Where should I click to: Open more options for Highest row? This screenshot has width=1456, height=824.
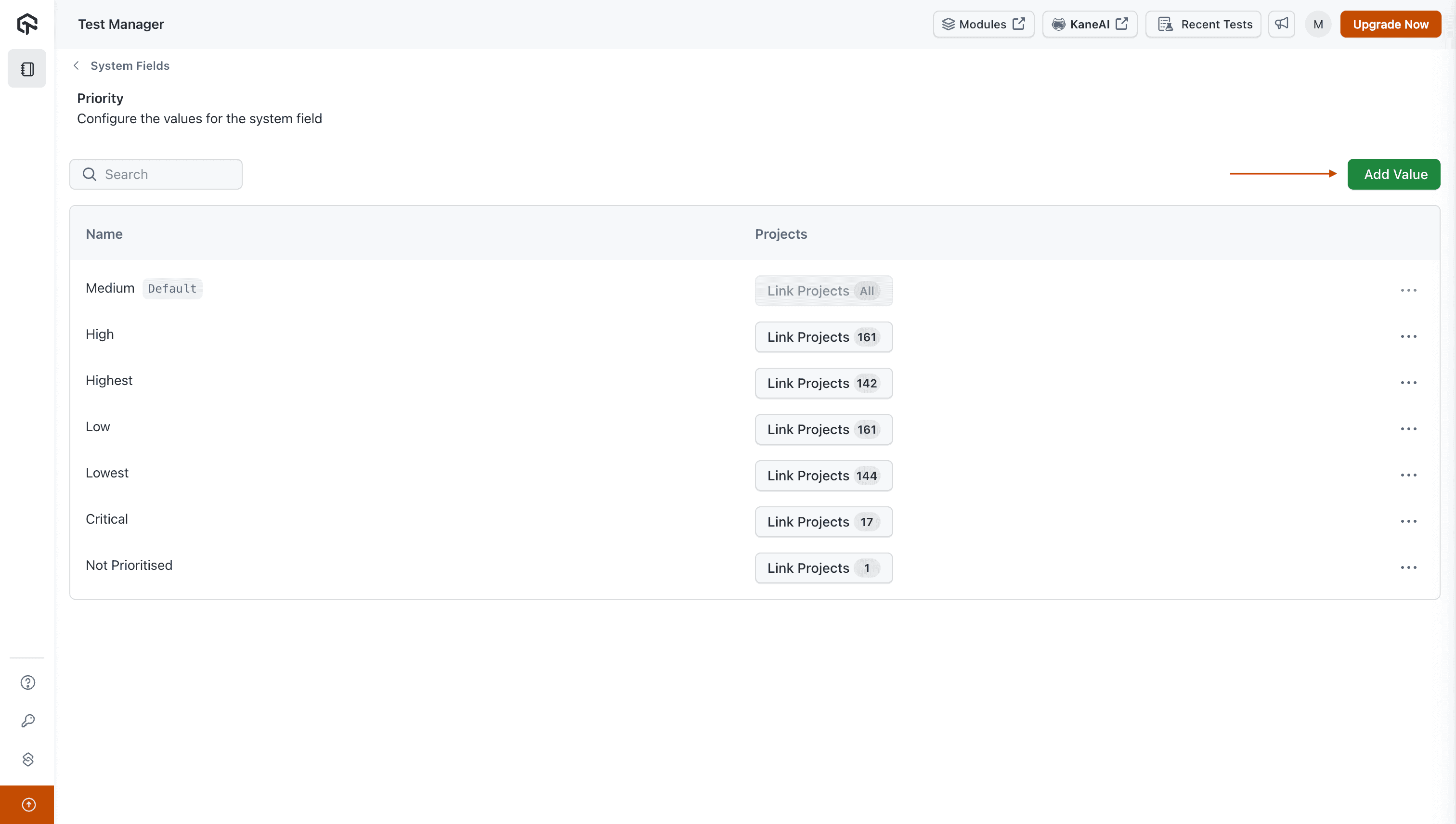pos(1408,383)
